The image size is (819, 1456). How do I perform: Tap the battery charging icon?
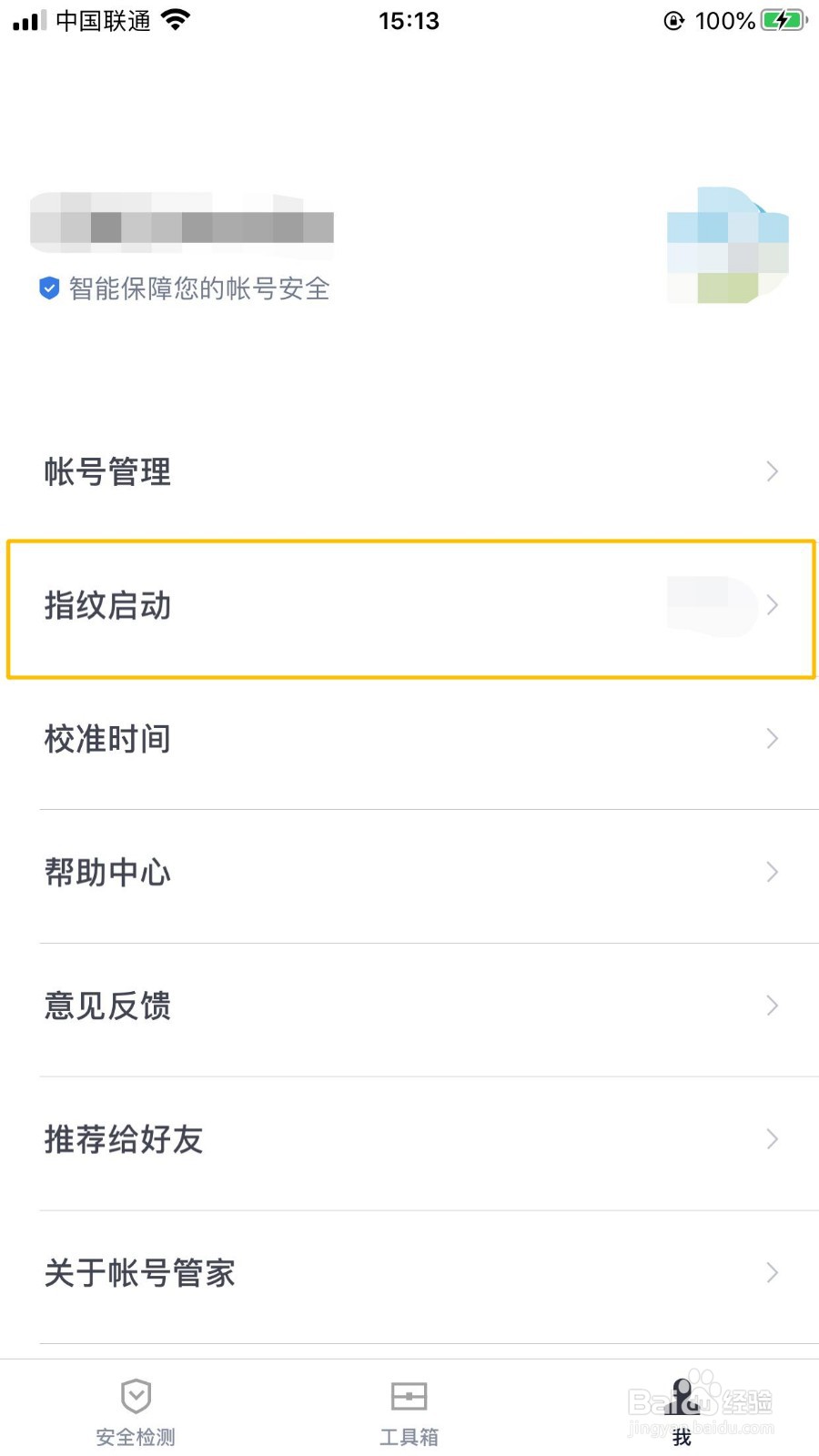[x=784, y=20]
